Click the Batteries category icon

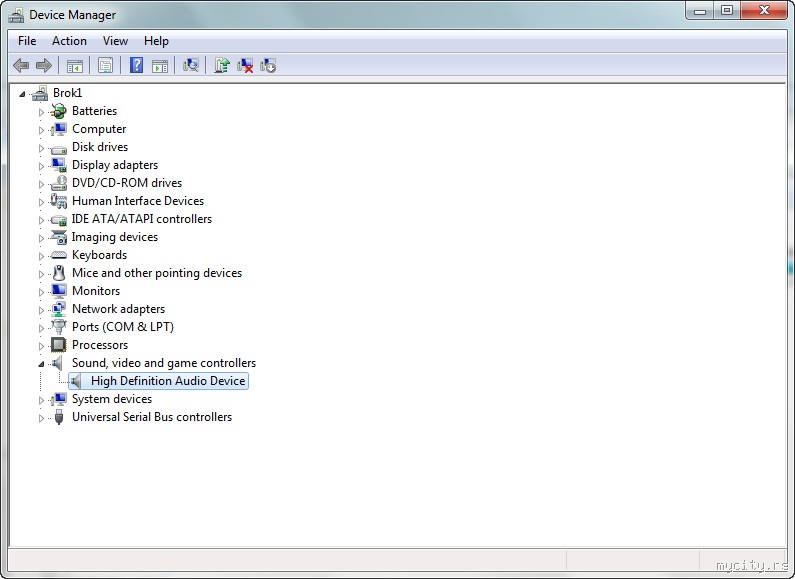click(59, 111)
